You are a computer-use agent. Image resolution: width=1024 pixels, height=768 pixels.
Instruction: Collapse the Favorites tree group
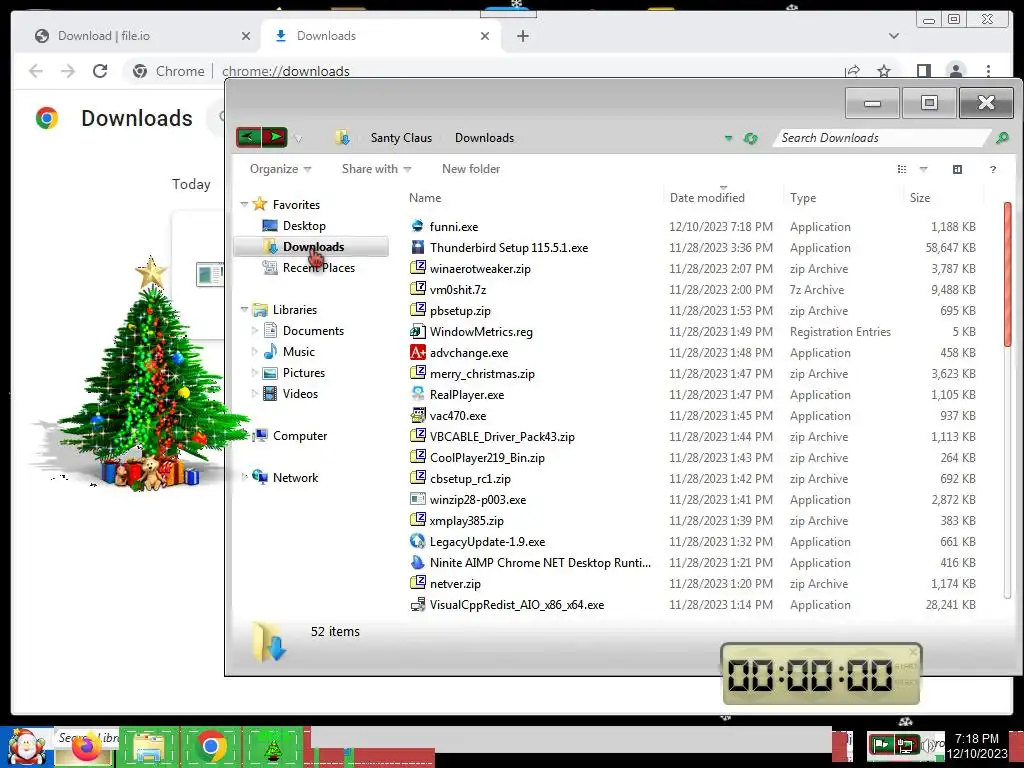click(244, 204)
